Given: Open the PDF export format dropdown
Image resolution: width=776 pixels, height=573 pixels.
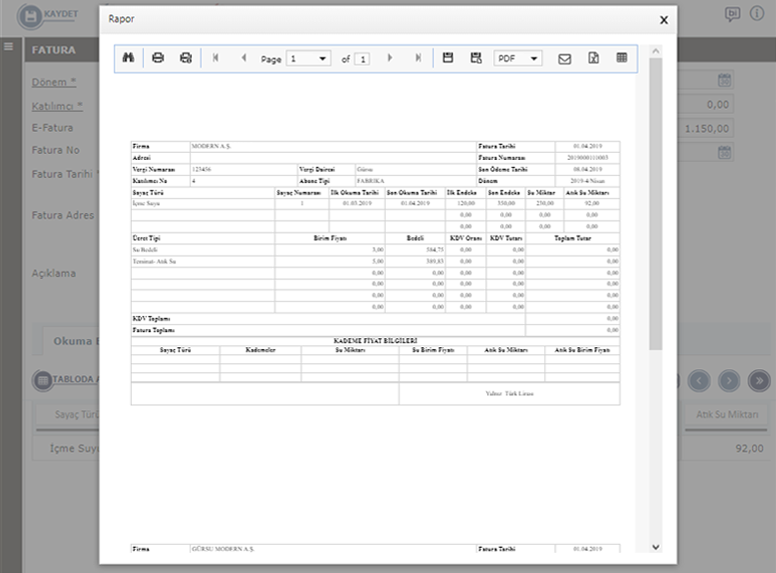Looking at the screenshot, I should [x=518, y=59].
